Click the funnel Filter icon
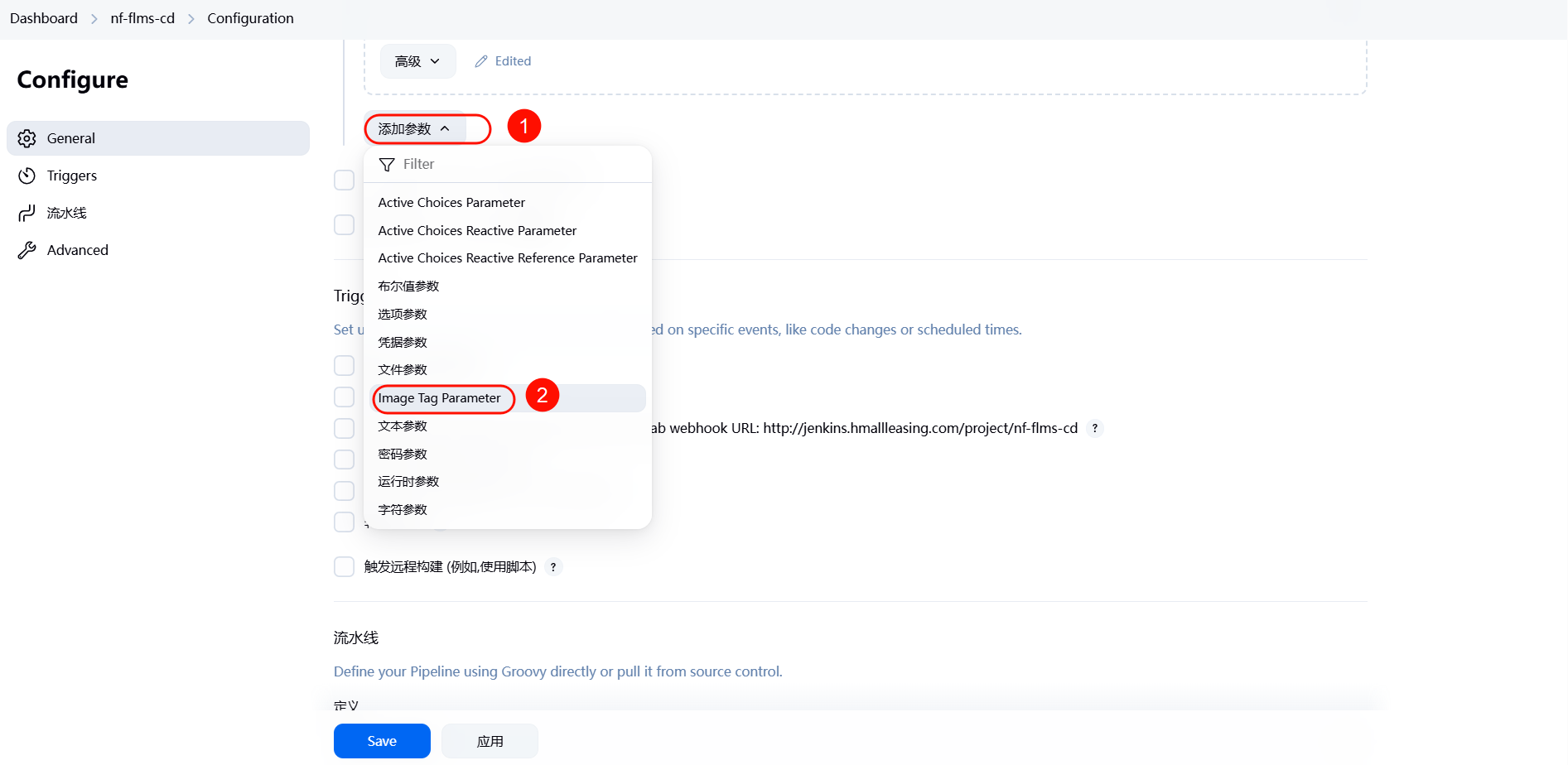The height and width of the screenshot is (765, 1568). pyautogui.click(x=387, y=165)
